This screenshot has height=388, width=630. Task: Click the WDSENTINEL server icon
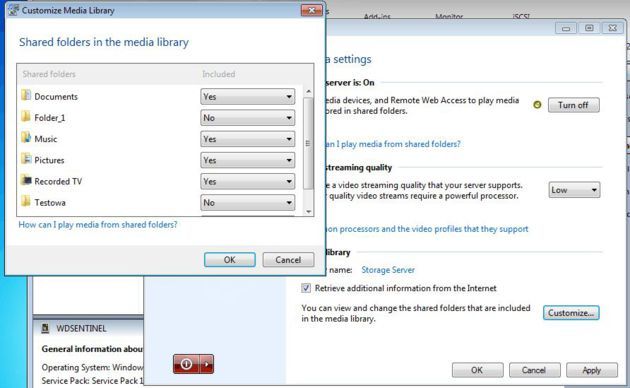[45, 329]
